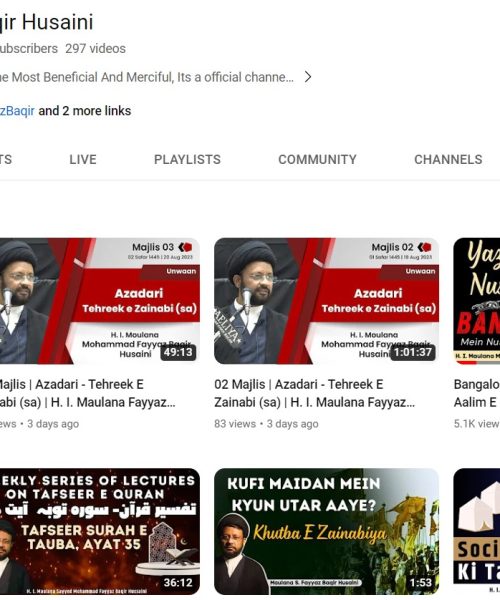This screenshot has width=500, height=600.
Task: Open the COMMUNITY tab
Action: tap(317, 160)
